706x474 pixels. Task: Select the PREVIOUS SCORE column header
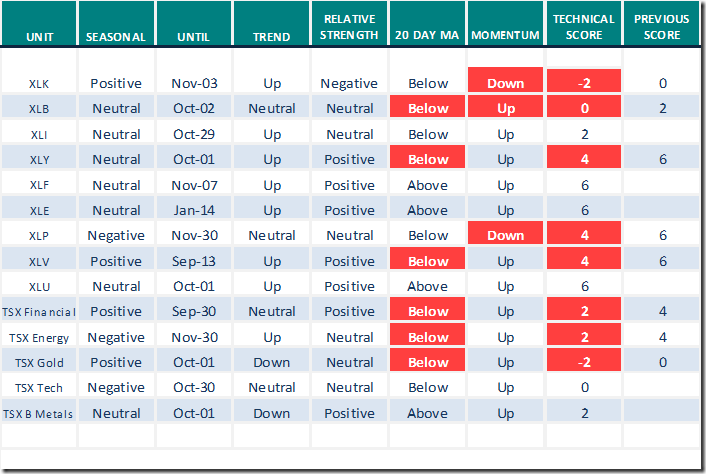coord(661,28)
